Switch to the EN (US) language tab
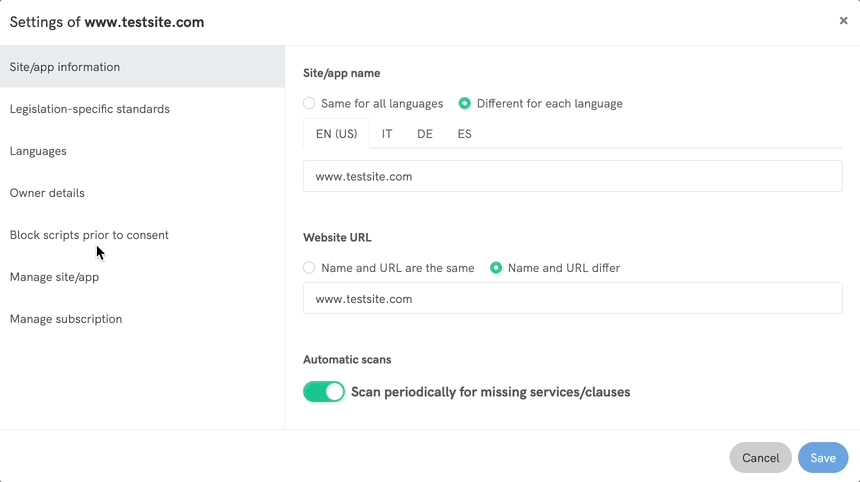Viewport: 860px width, 482px height. [x=336, y=134]
